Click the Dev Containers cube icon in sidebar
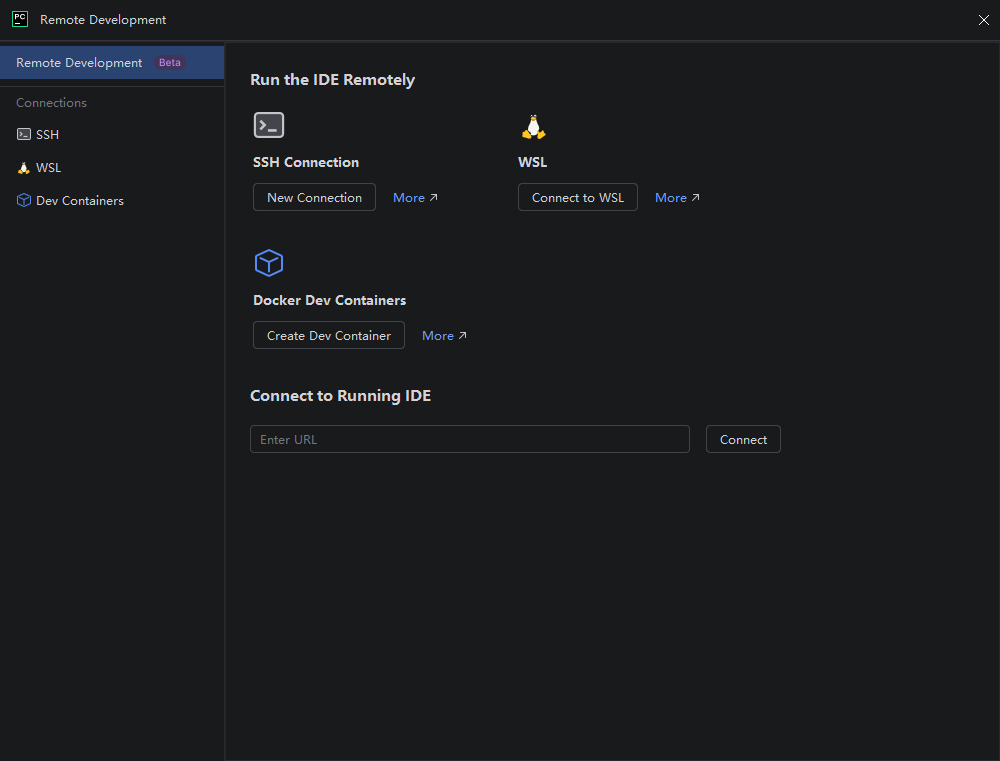Screen dimensions: 1000x761 point(24,200)
